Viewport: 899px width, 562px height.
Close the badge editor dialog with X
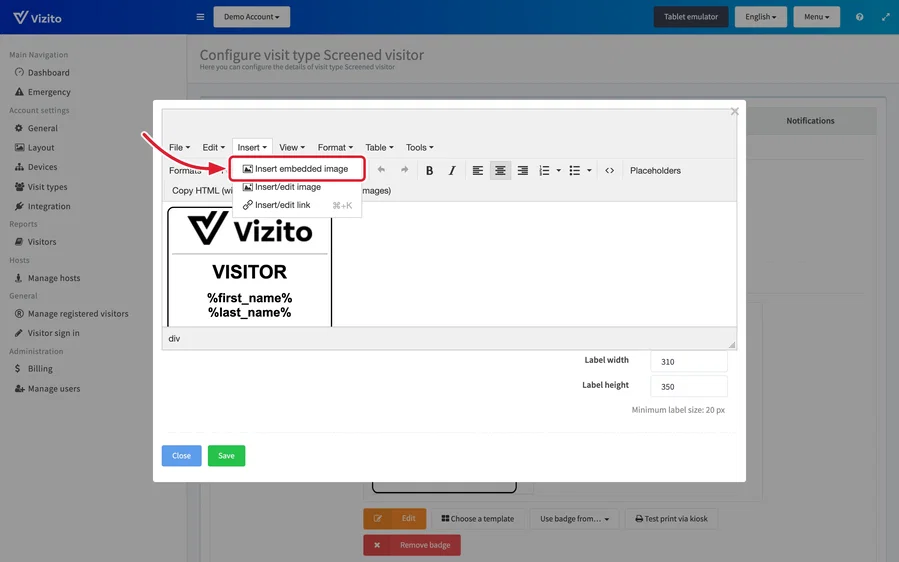(734, 111)
